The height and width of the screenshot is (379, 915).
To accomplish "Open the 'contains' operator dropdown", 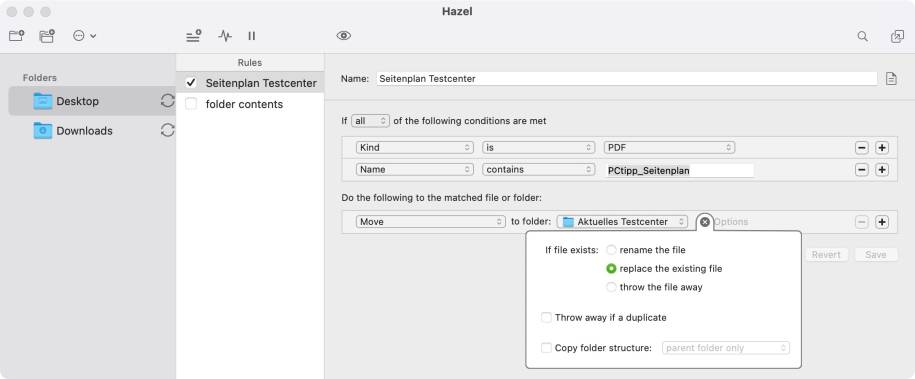I will [x=539, y=169].
